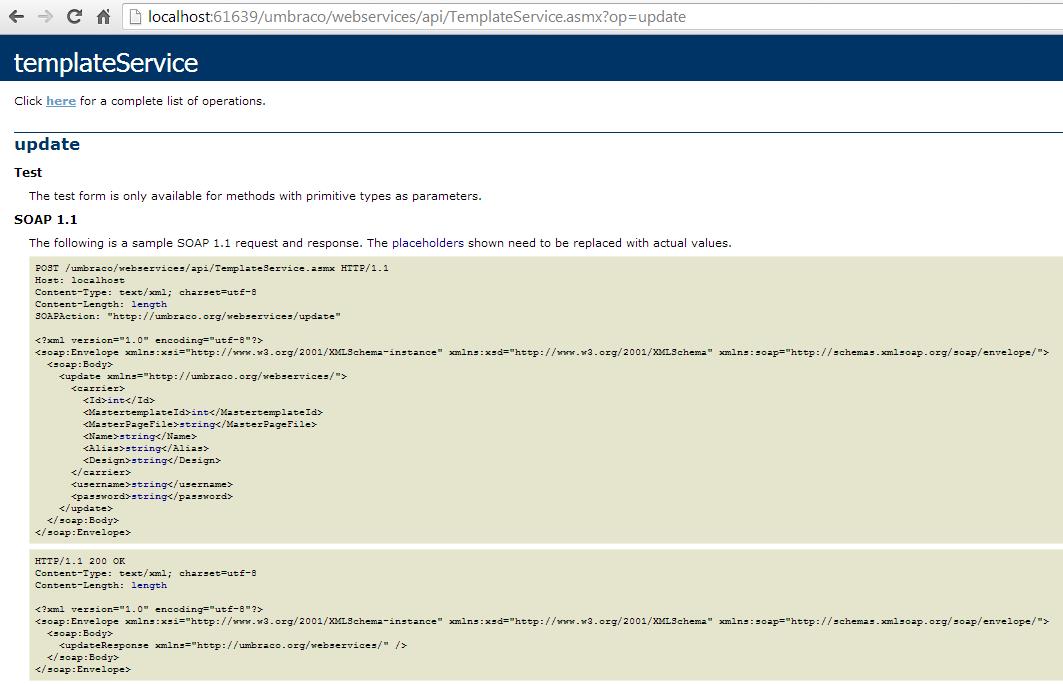Click the <Design>string</Design> line
This screenshot has width=1063, height=684.
(x=152, y=460)
